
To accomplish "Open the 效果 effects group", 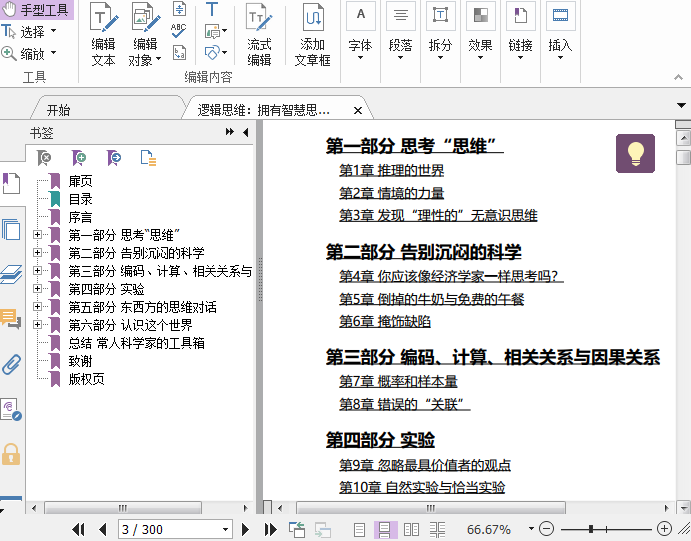I will tap(480, 32).
